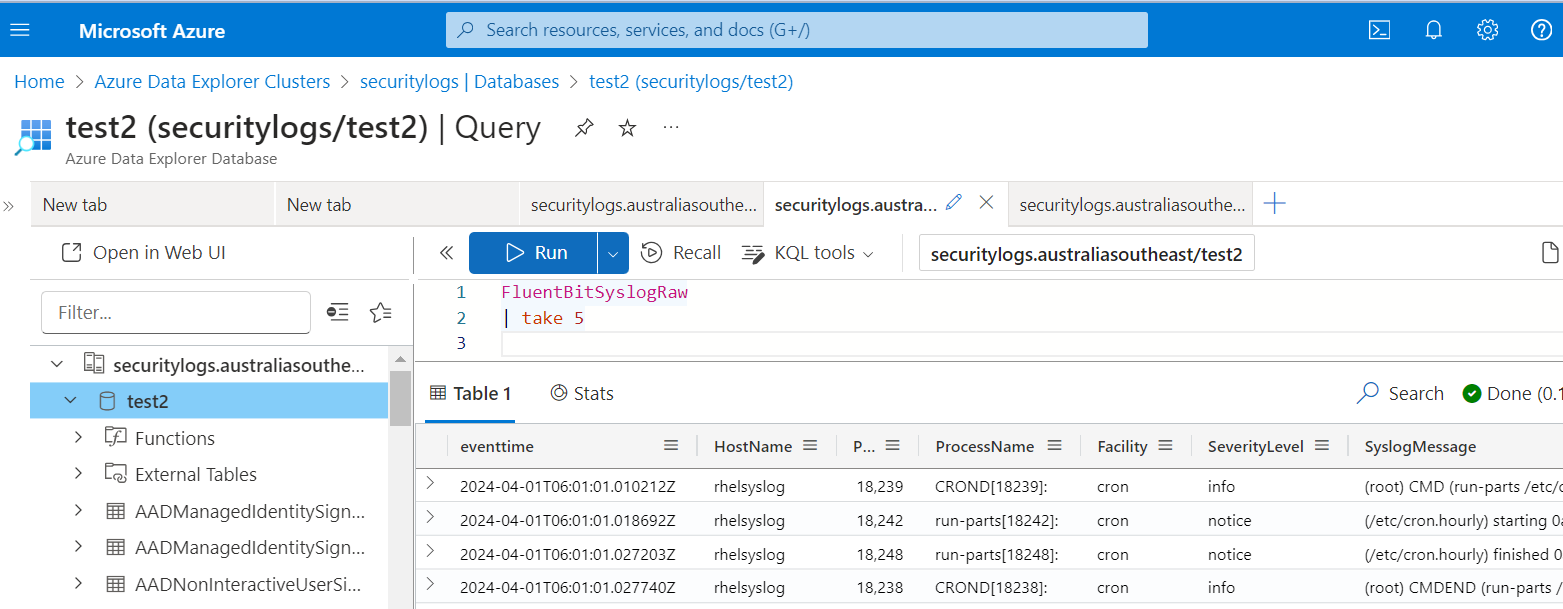The width and height of the screenshot is (1563, 609).
Task: Open the Facility column menu
Action: click(1165, 446)
